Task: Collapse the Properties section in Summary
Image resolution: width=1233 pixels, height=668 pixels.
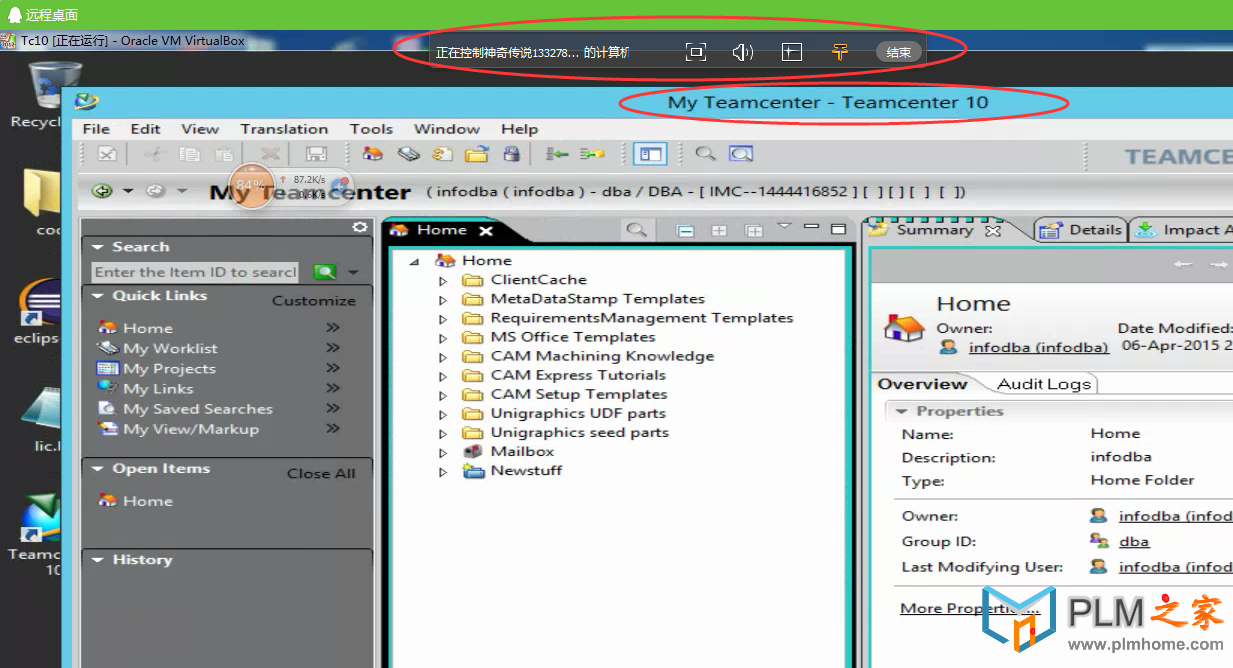Action: click(x=901, y=411)
